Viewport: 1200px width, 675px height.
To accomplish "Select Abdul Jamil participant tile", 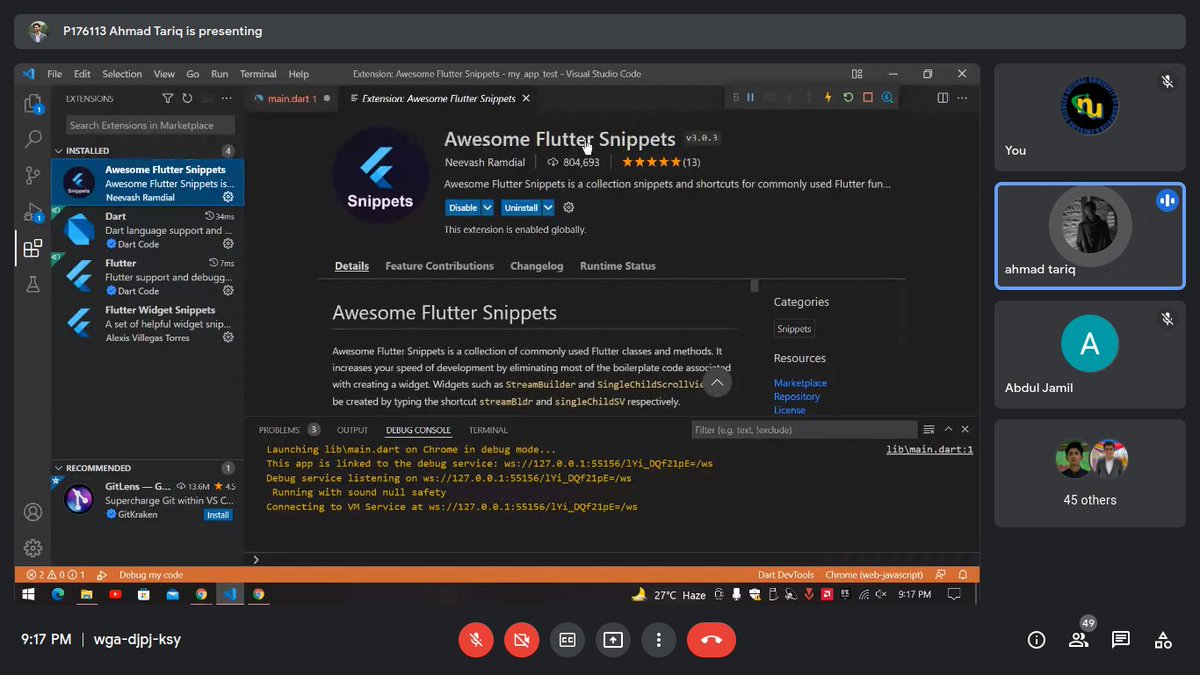I will (1090, 355).
